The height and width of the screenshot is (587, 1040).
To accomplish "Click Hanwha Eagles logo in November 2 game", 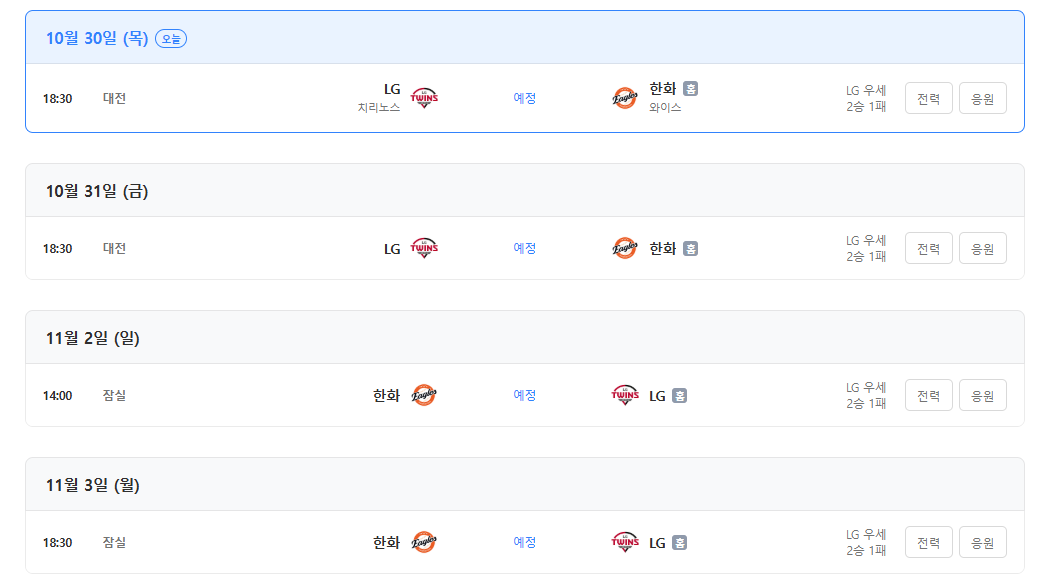I will 424,395.
